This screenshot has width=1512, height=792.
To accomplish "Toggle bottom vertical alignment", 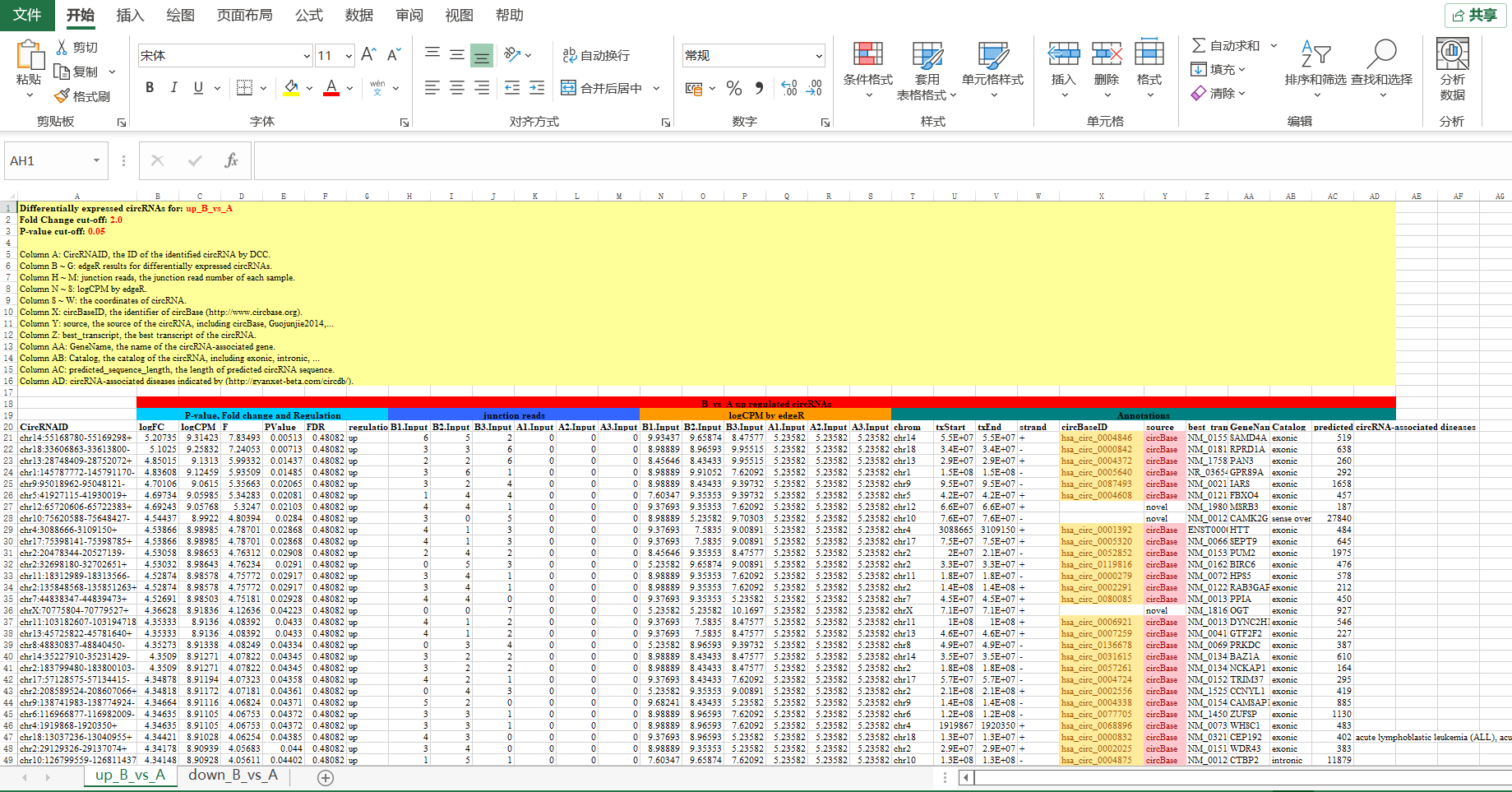I will [482, 54].
